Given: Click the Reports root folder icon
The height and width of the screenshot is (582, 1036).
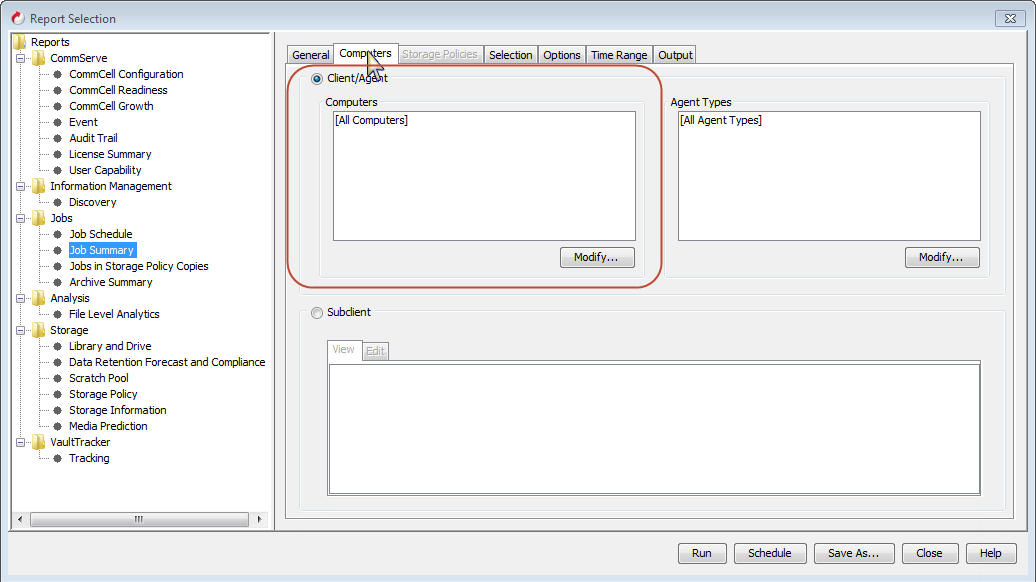Looking at the screenshot, I should (20, 42).
